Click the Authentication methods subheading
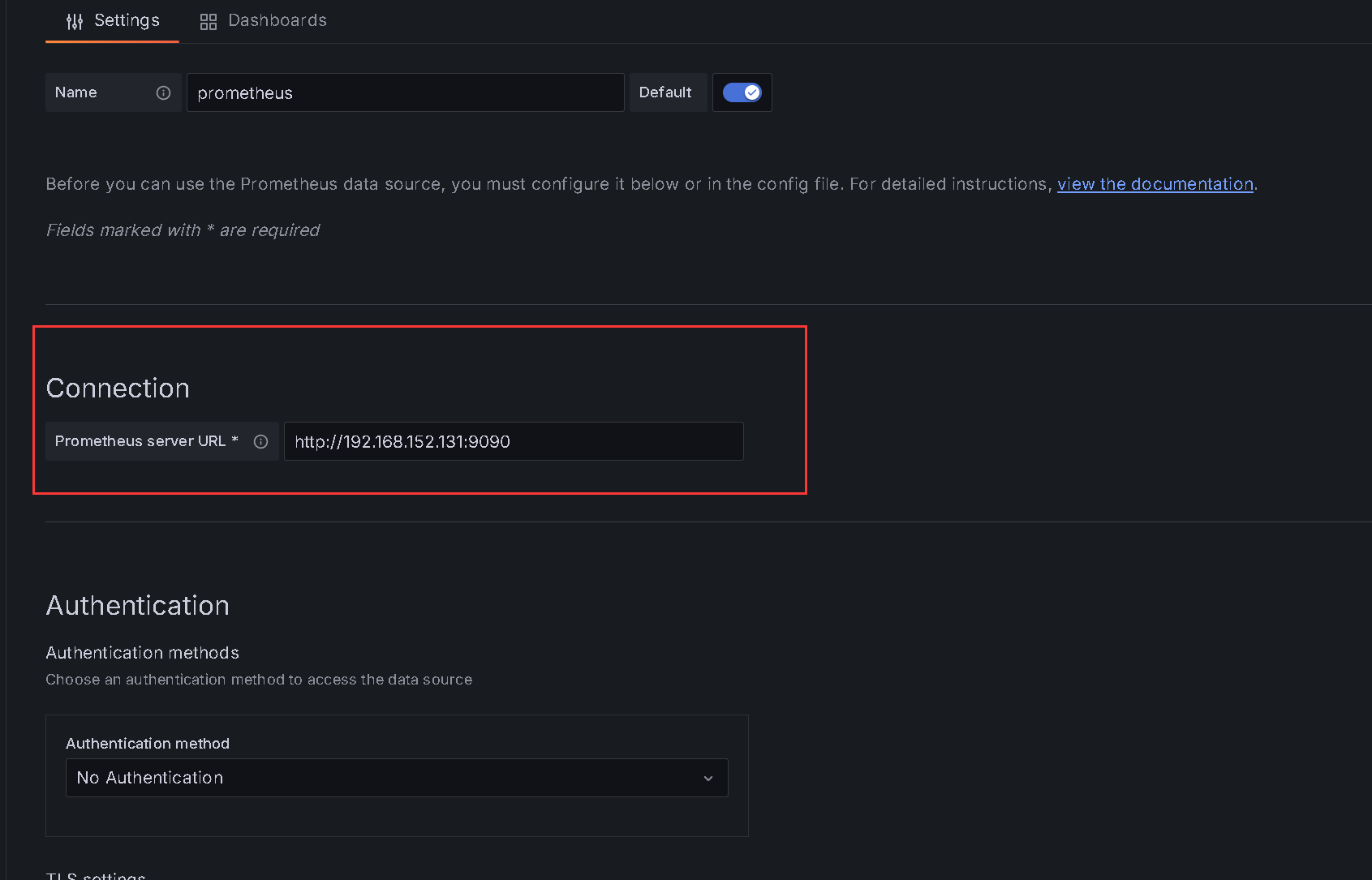 click(143, 653)
